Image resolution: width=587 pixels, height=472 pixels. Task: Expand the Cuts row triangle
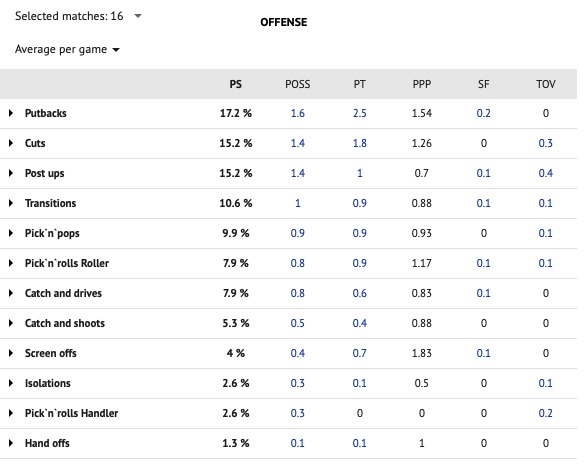[x=11, y=143]
